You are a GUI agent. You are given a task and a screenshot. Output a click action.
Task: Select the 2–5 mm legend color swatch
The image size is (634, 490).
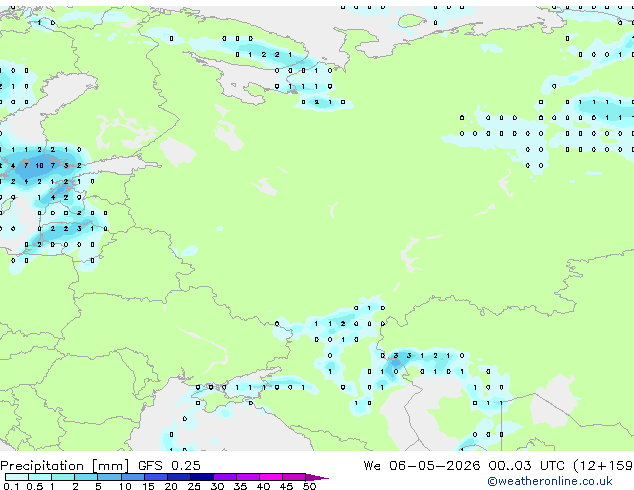(86, 477)
